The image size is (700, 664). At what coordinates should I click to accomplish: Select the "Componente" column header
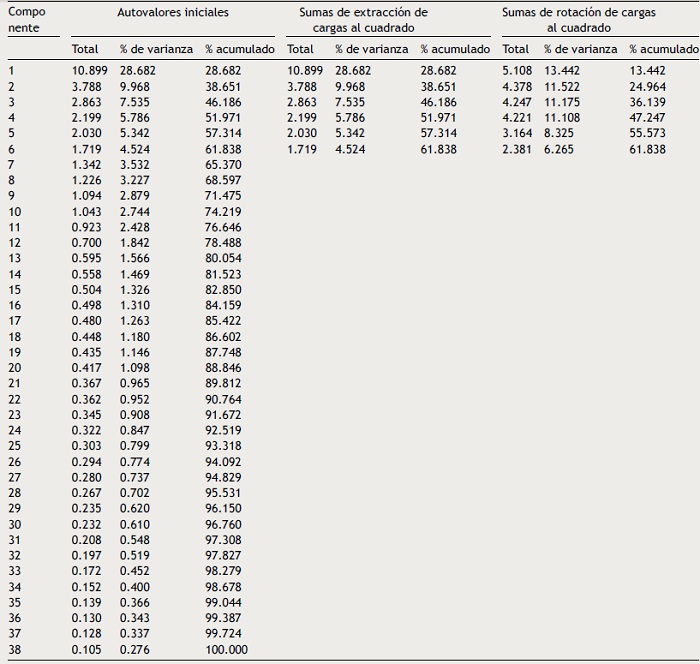coord(27,20)
